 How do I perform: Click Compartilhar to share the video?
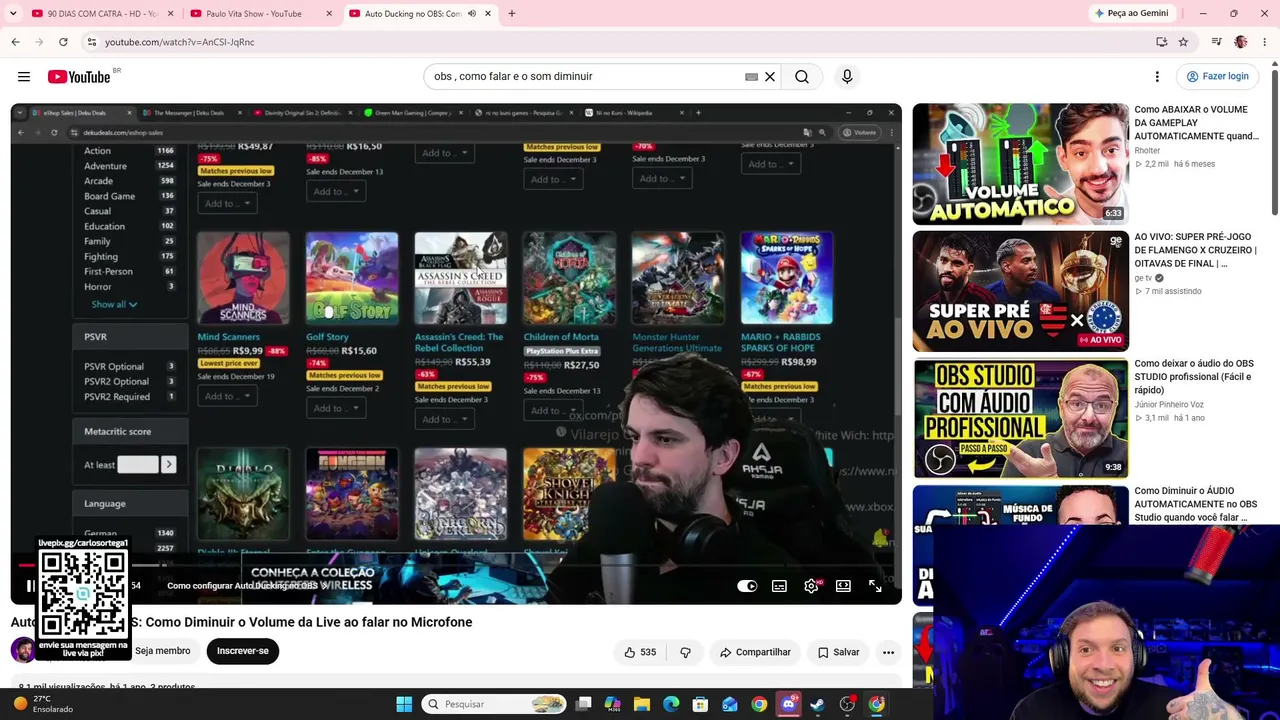pos(755,652)
